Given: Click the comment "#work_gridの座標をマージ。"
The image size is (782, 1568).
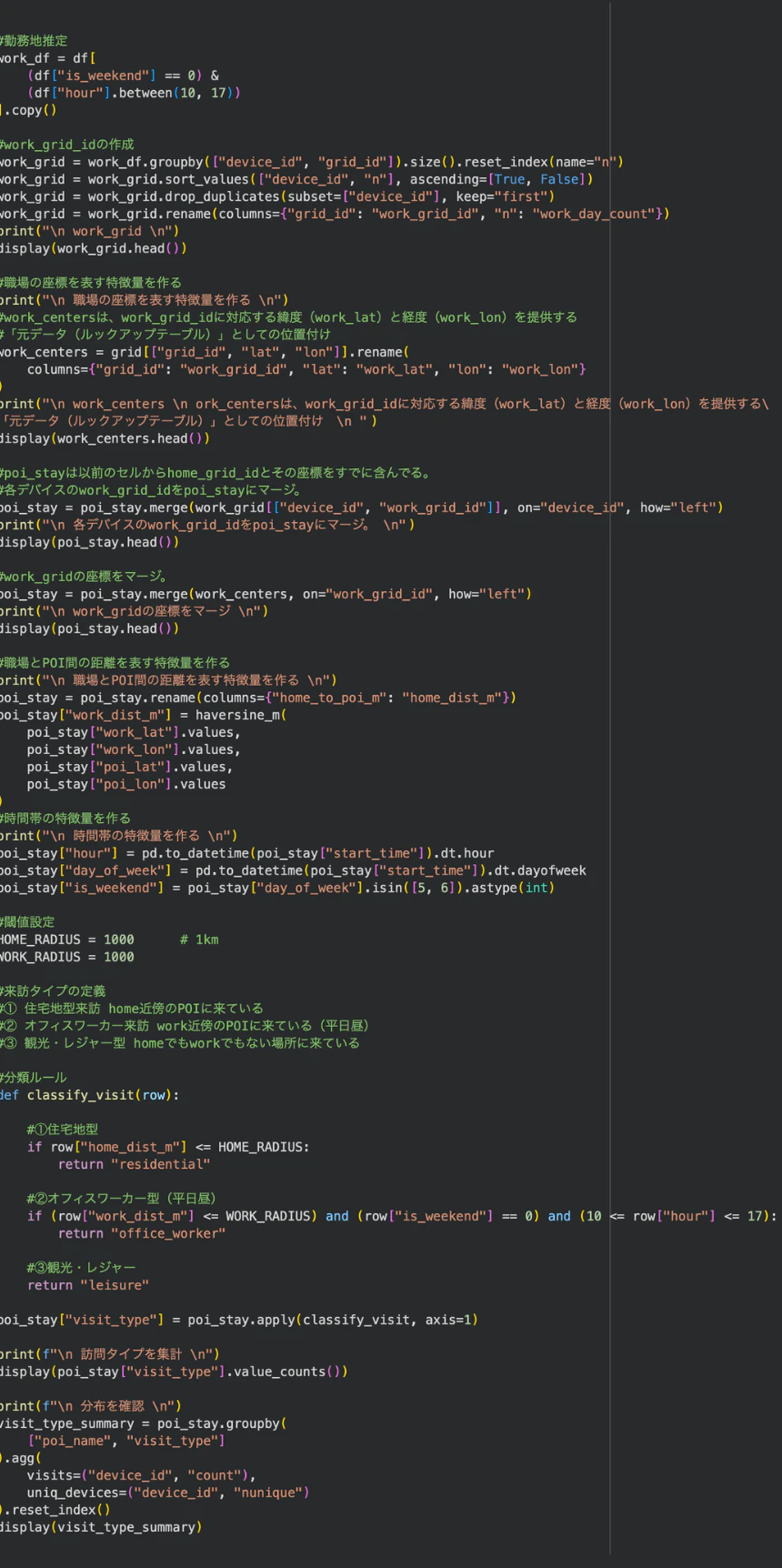Looking at the screenshot, I should 85,577.
